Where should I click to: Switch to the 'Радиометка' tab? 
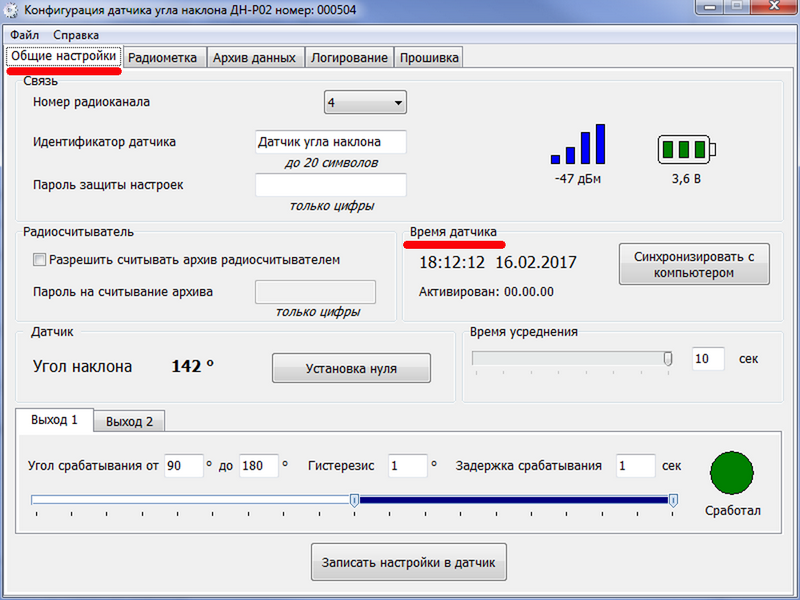tap(163, 58)
